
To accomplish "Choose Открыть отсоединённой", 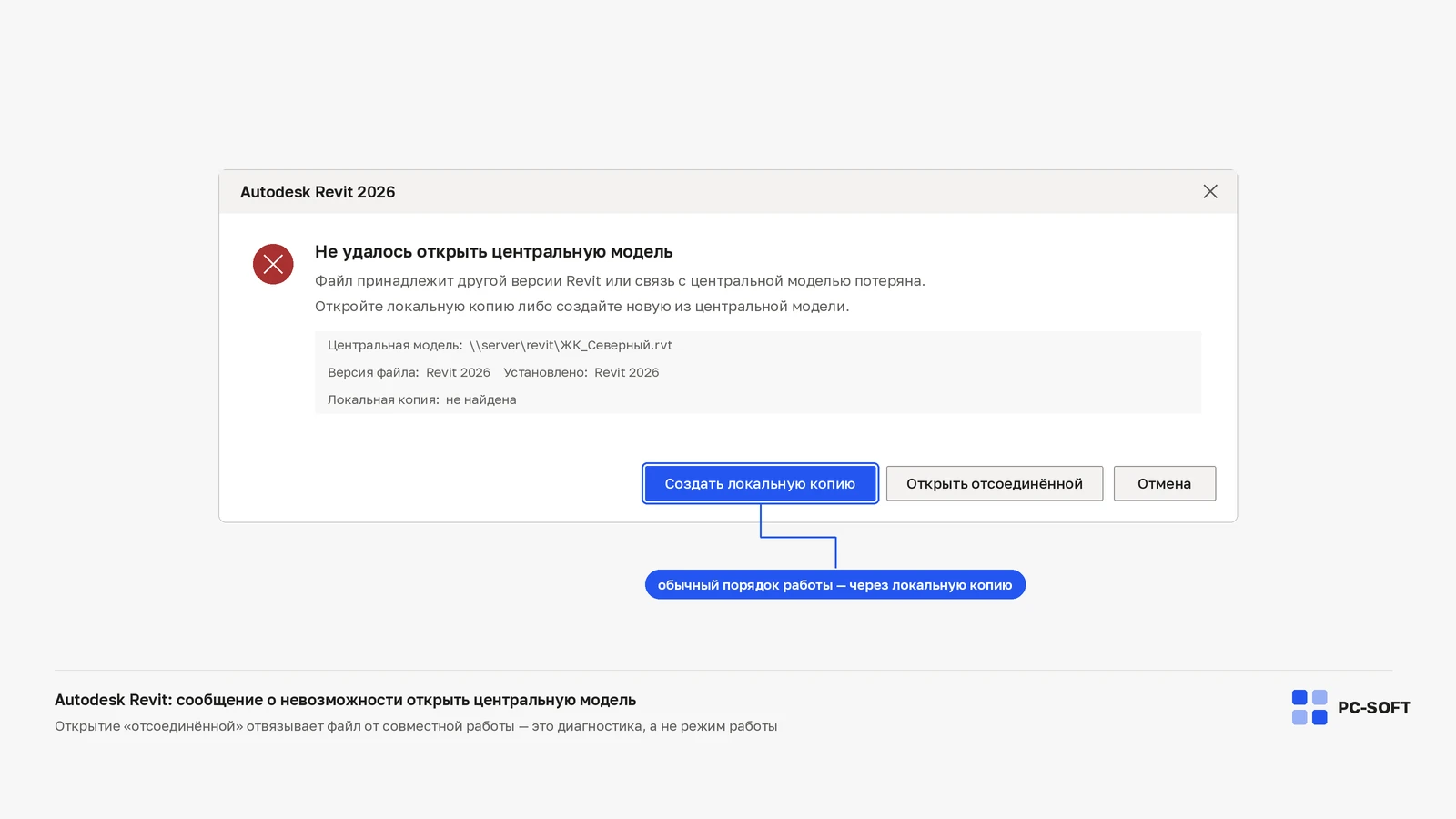I will [x=995, y=483].
